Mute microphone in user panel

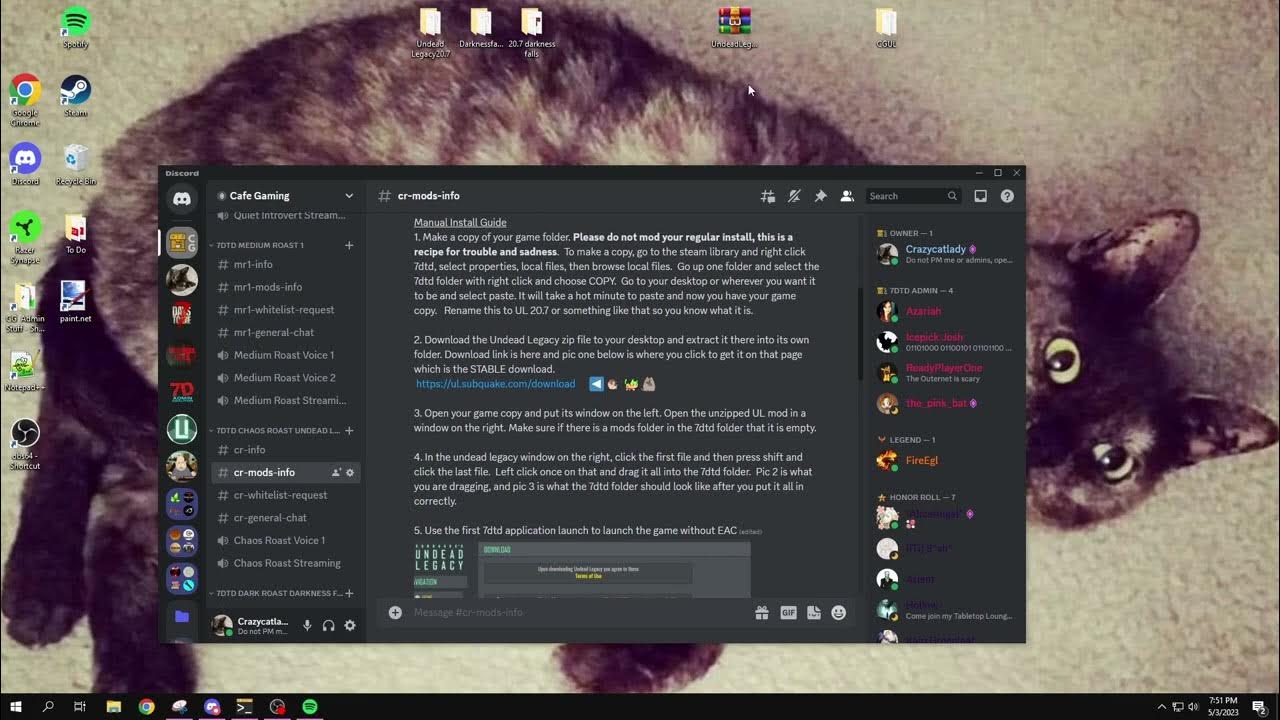(x=307, y=625)
